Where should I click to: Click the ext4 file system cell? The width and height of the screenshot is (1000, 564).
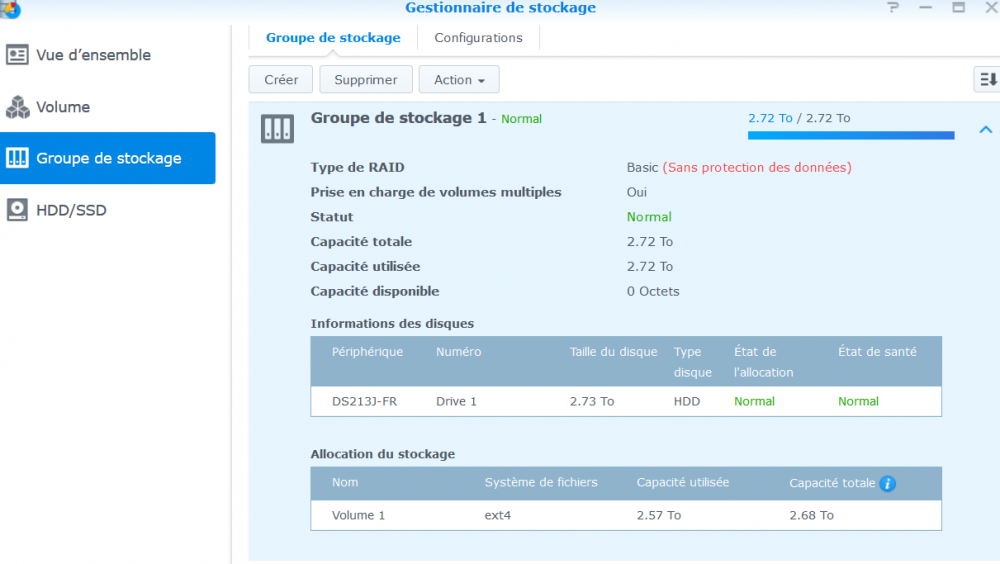(x=497, y=515)
